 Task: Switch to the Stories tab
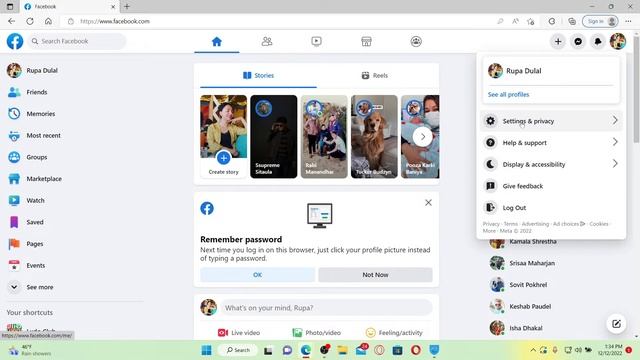tap(258, 76)
